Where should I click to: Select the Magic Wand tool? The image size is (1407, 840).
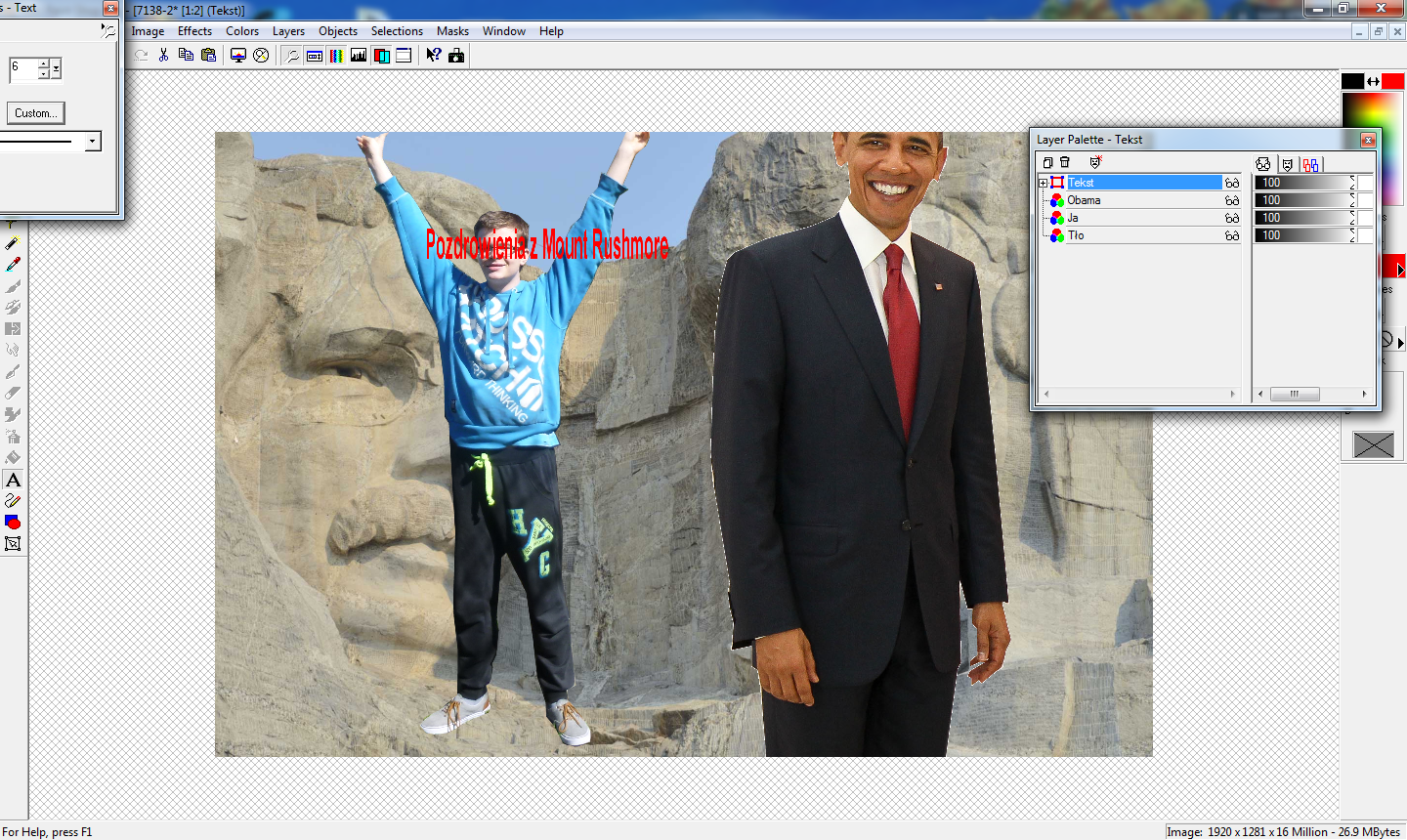click(13, 242)
